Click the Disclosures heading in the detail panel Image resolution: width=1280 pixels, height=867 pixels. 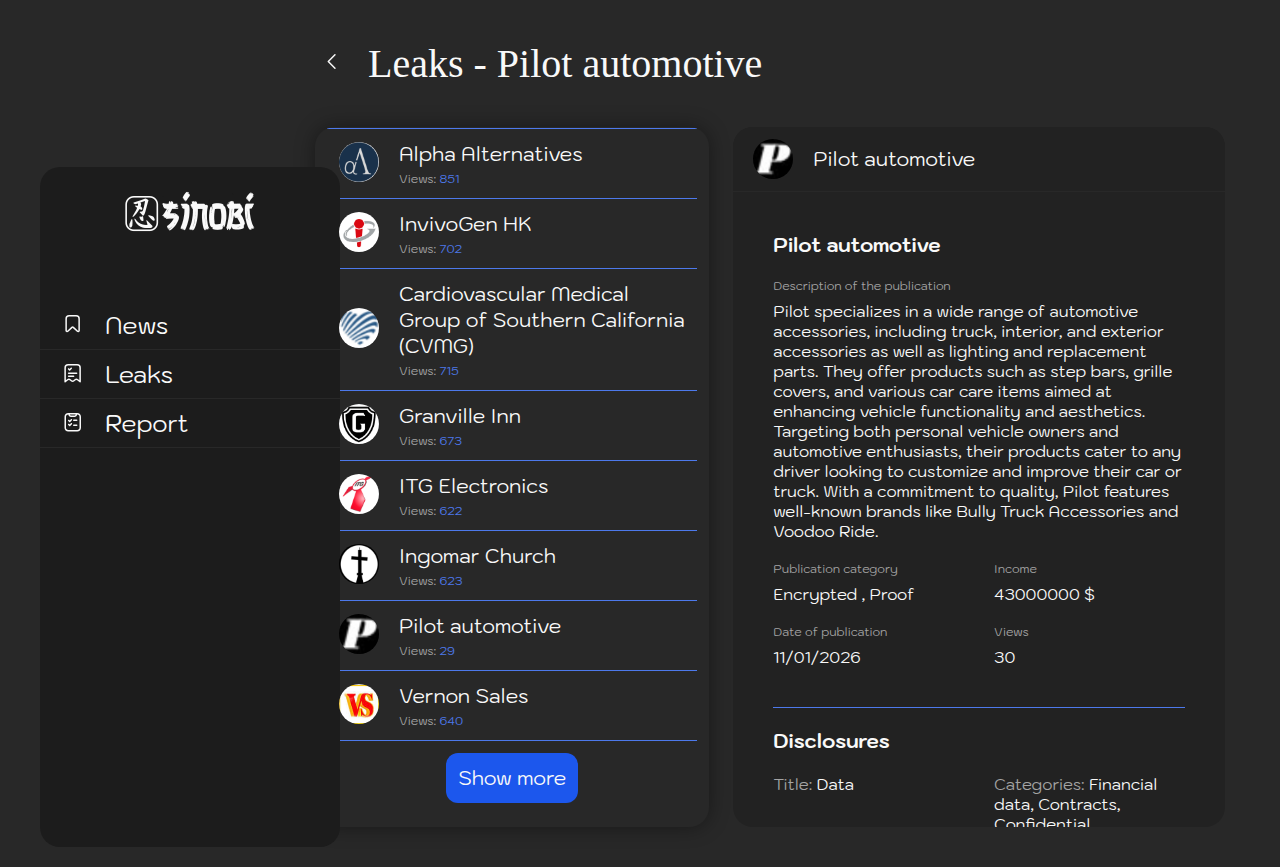point(831,741)
